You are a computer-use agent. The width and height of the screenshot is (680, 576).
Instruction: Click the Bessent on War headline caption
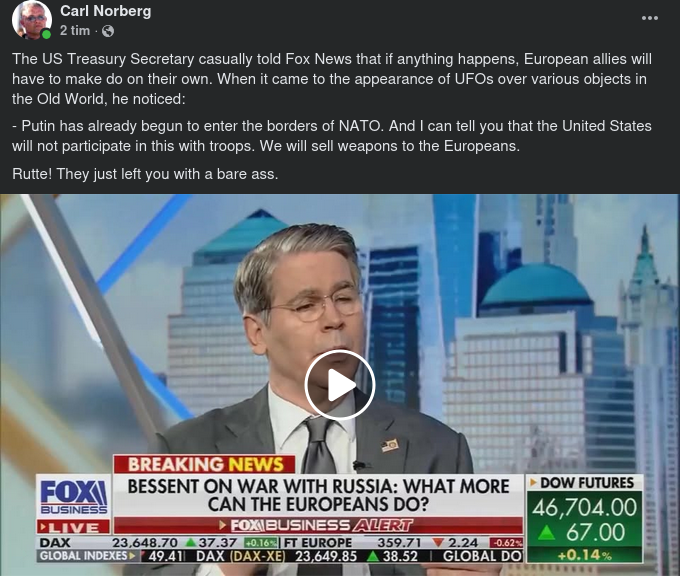pos(318,495)
